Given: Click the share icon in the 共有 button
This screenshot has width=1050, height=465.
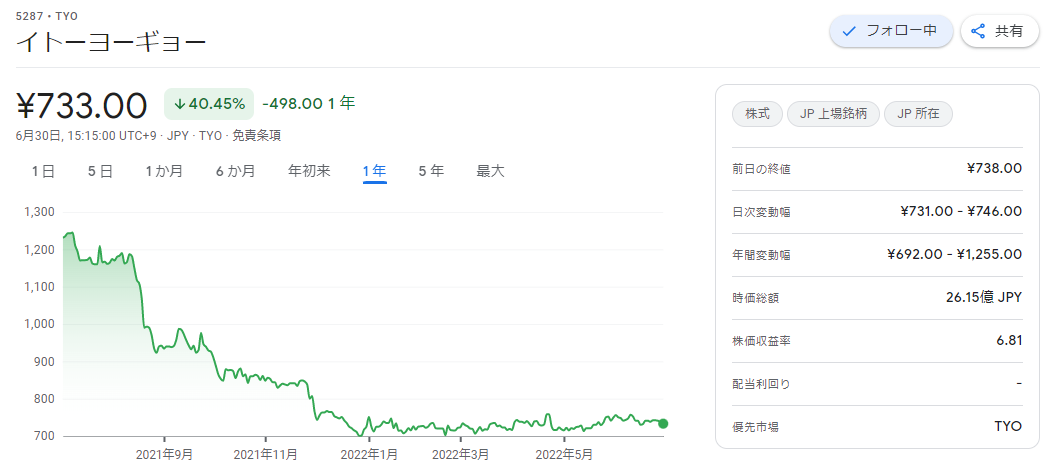Looking at the screenshot, I should pos(978,31).
